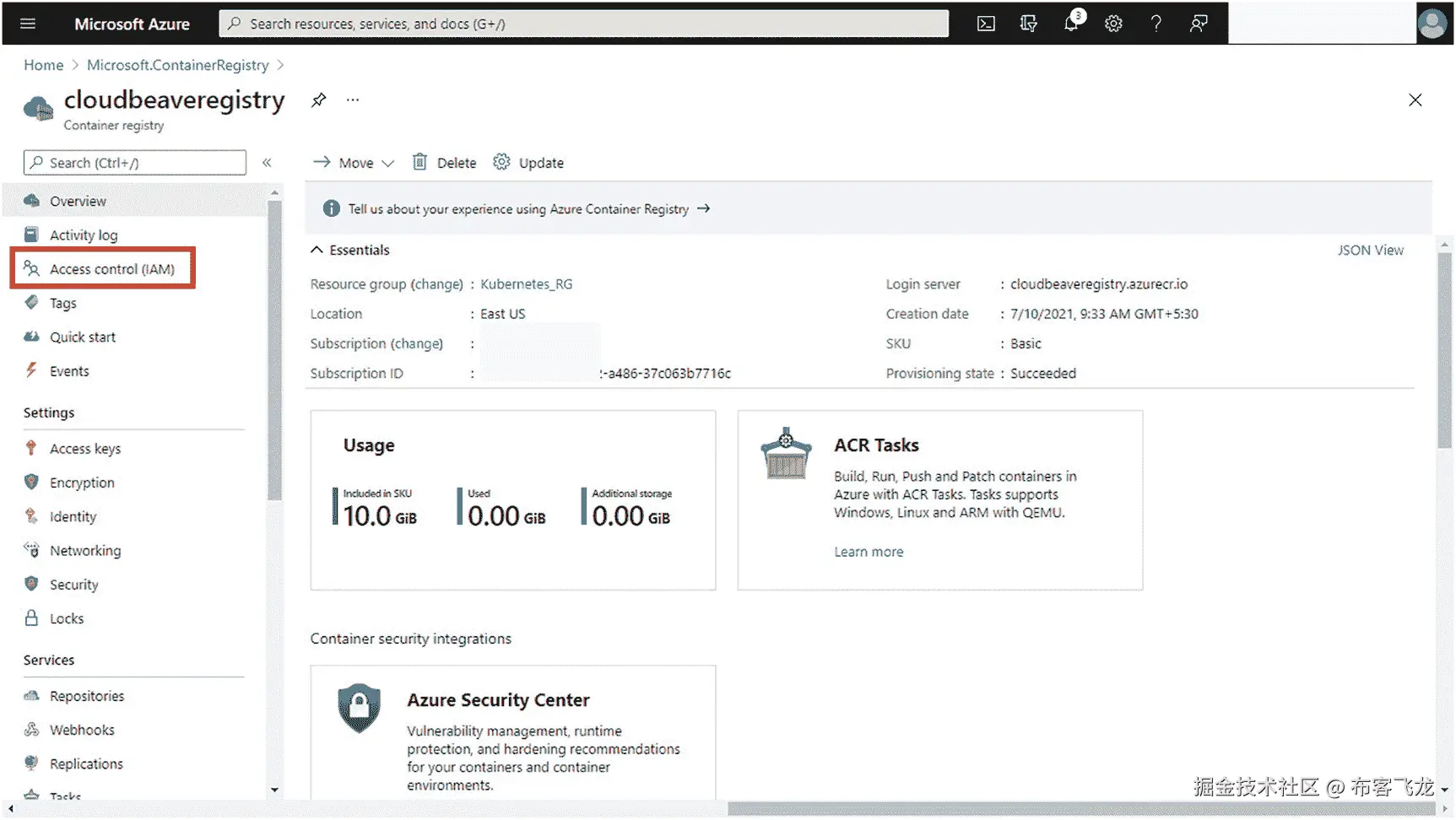Click the Delete button

(x=445, y=163)
